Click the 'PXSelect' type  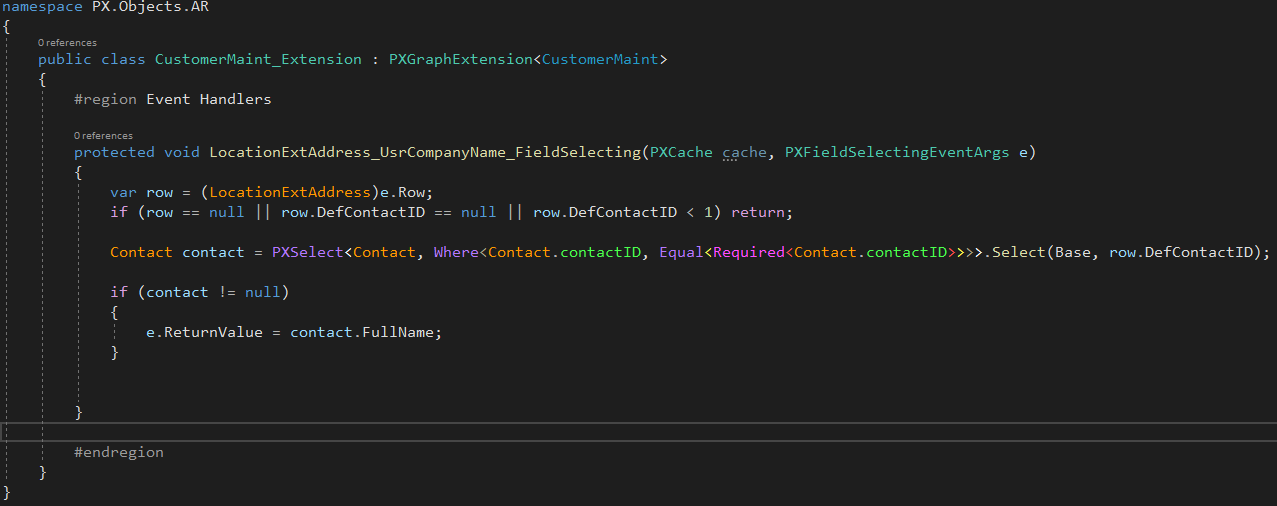[x=307, y=252]
